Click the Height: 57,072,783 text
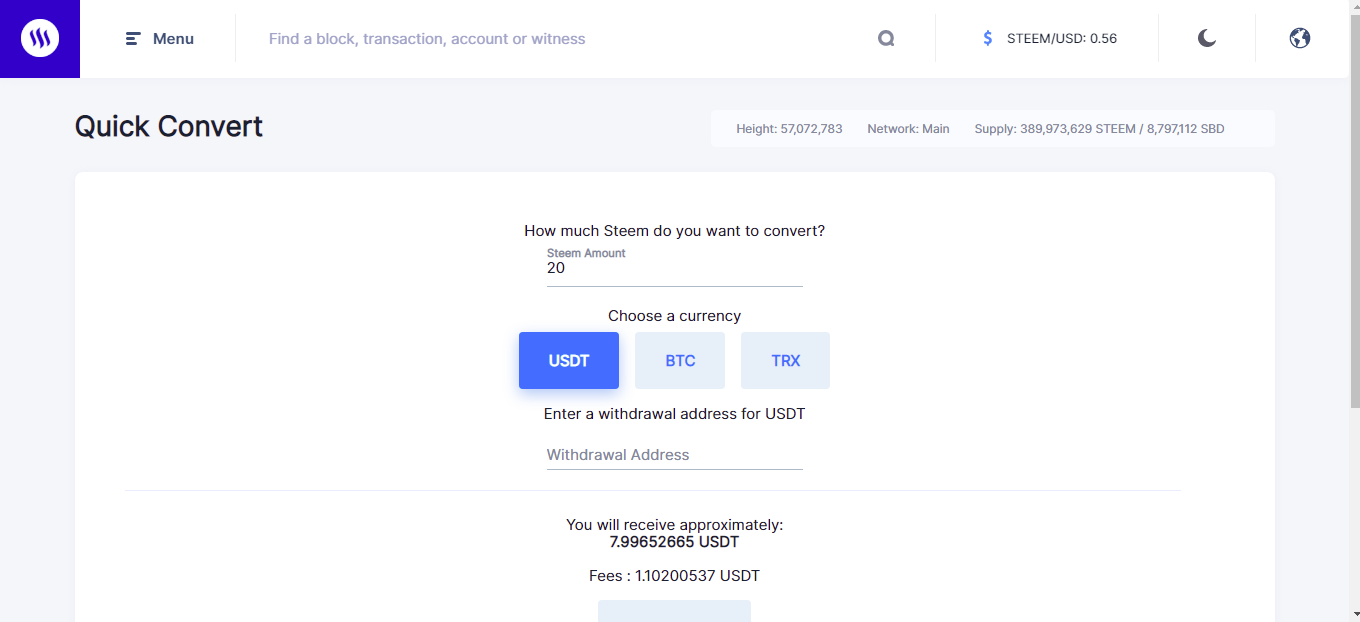Screen dimensions: 1360x622 [789, 129]
